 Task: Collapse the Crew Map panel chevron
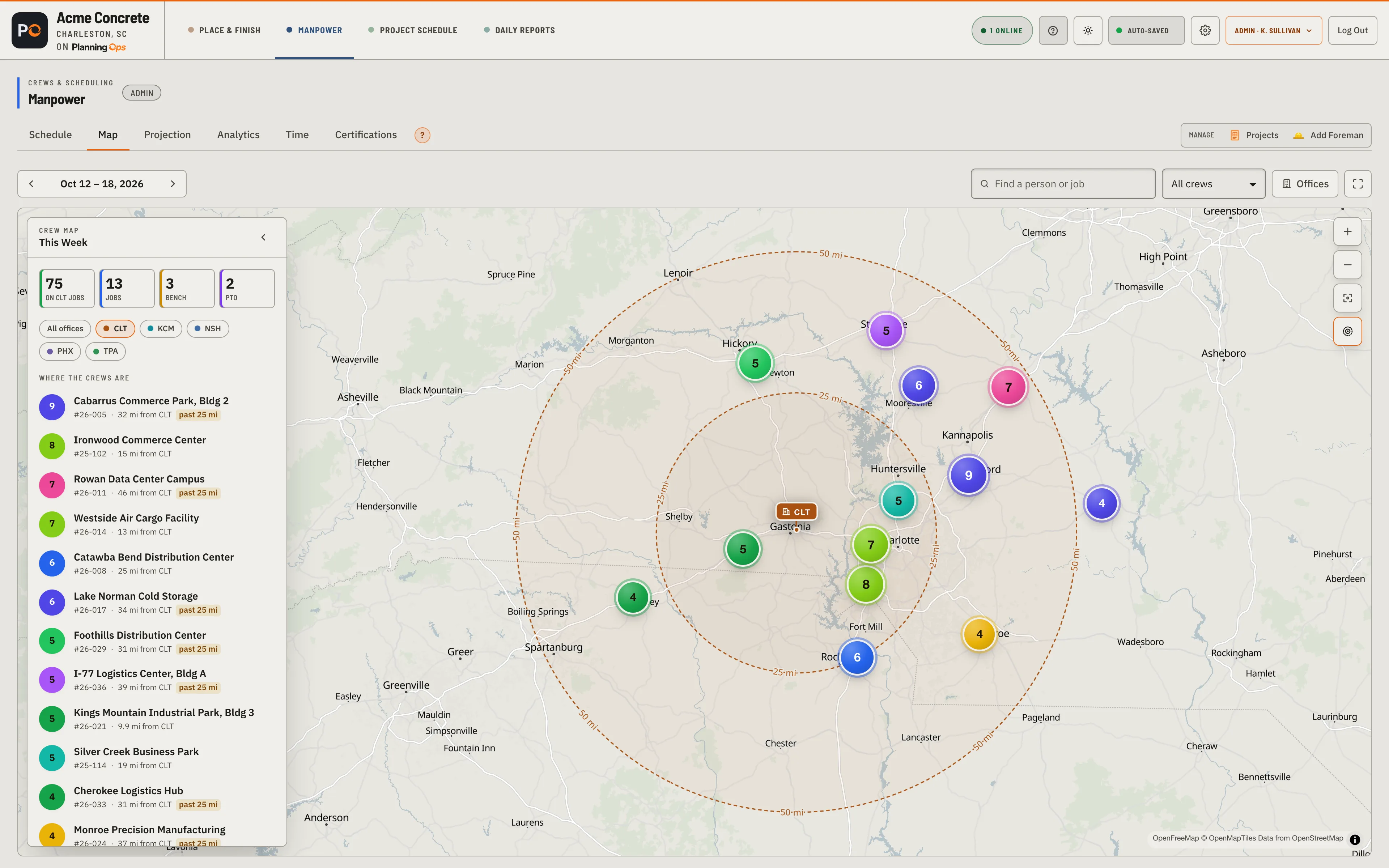coord(263,237)
